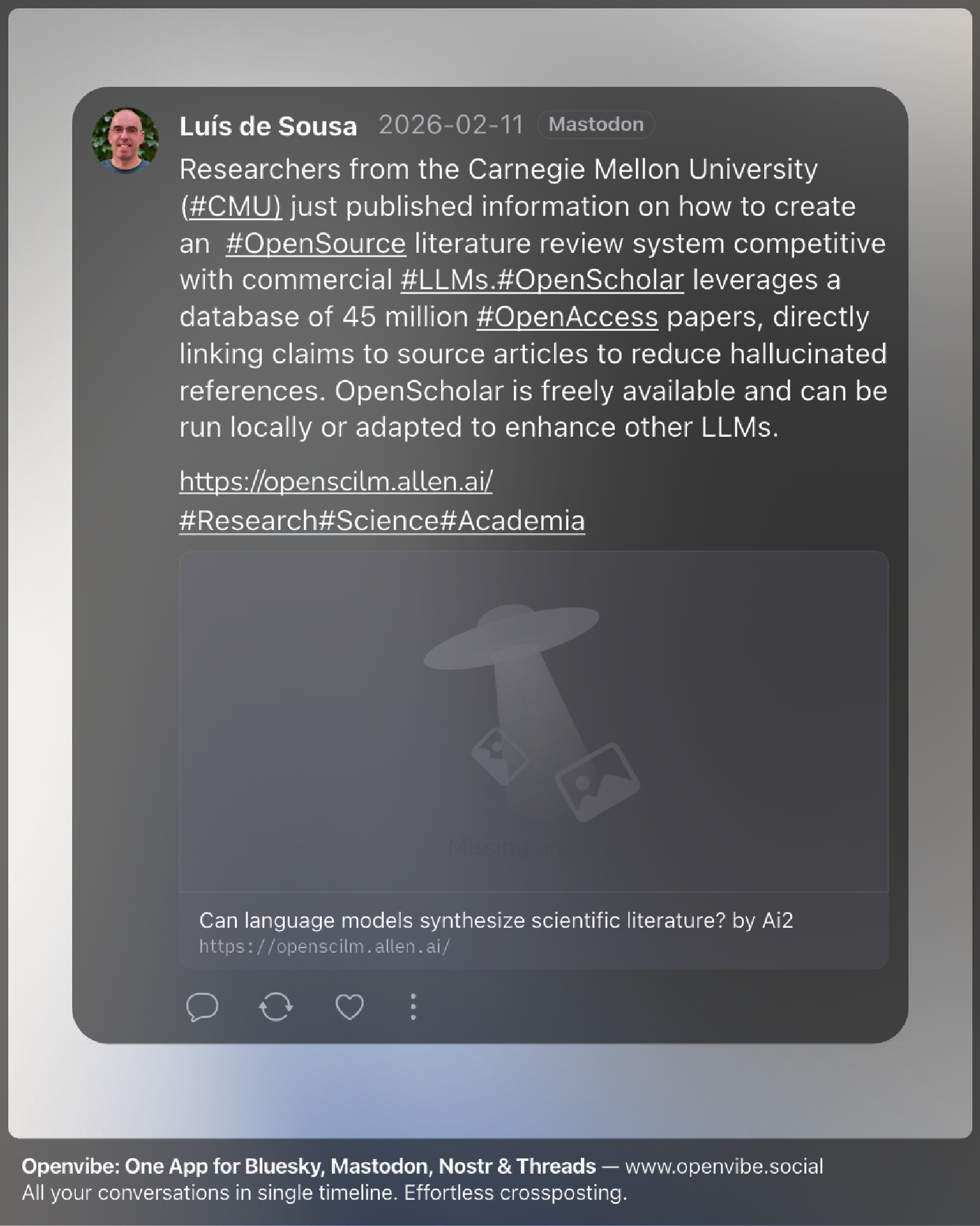Open the #Research hashtag
Screen dimensions: 980x1226
pyautogui.click(x=248, y=520)
